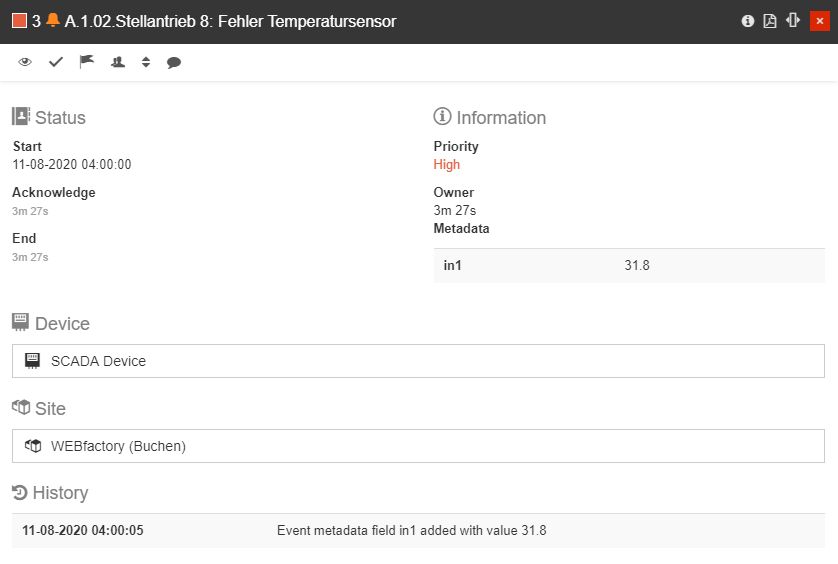
Task: Click the flag icon in toolbar
Action: [87, 62]
